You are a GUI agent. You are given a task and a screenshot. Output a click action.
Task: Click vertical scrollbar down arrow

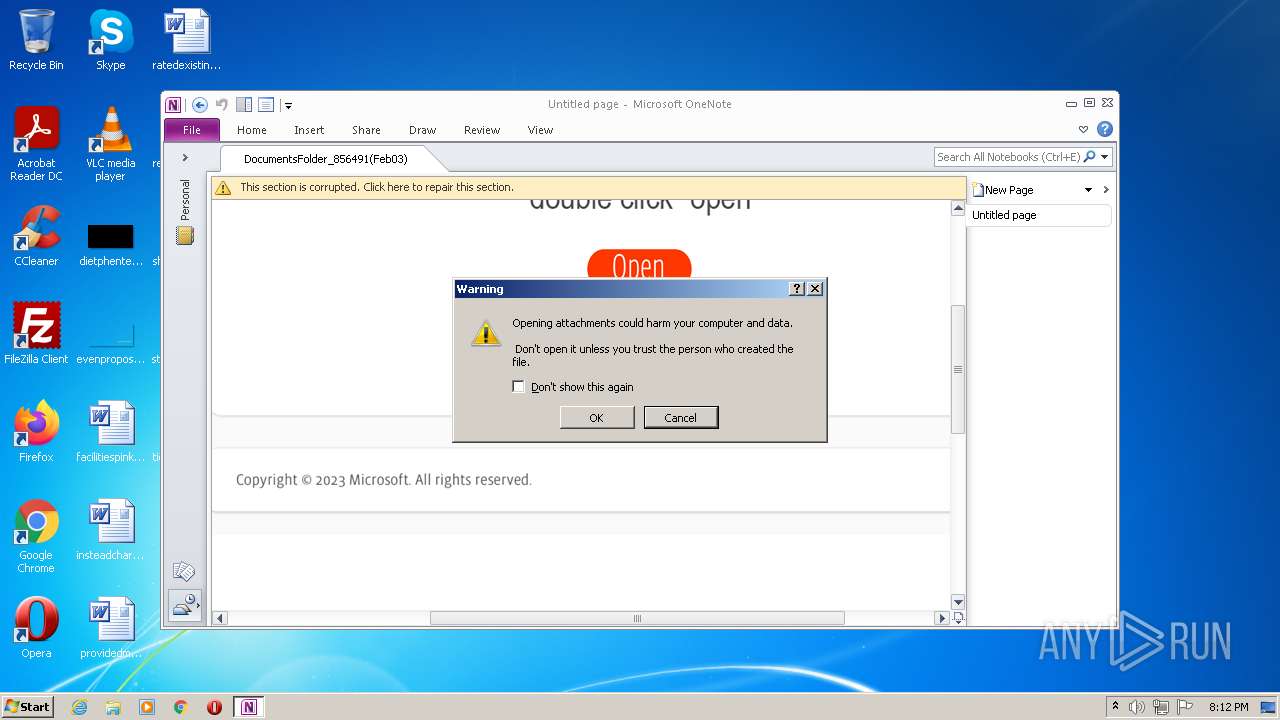coord(958,602)
